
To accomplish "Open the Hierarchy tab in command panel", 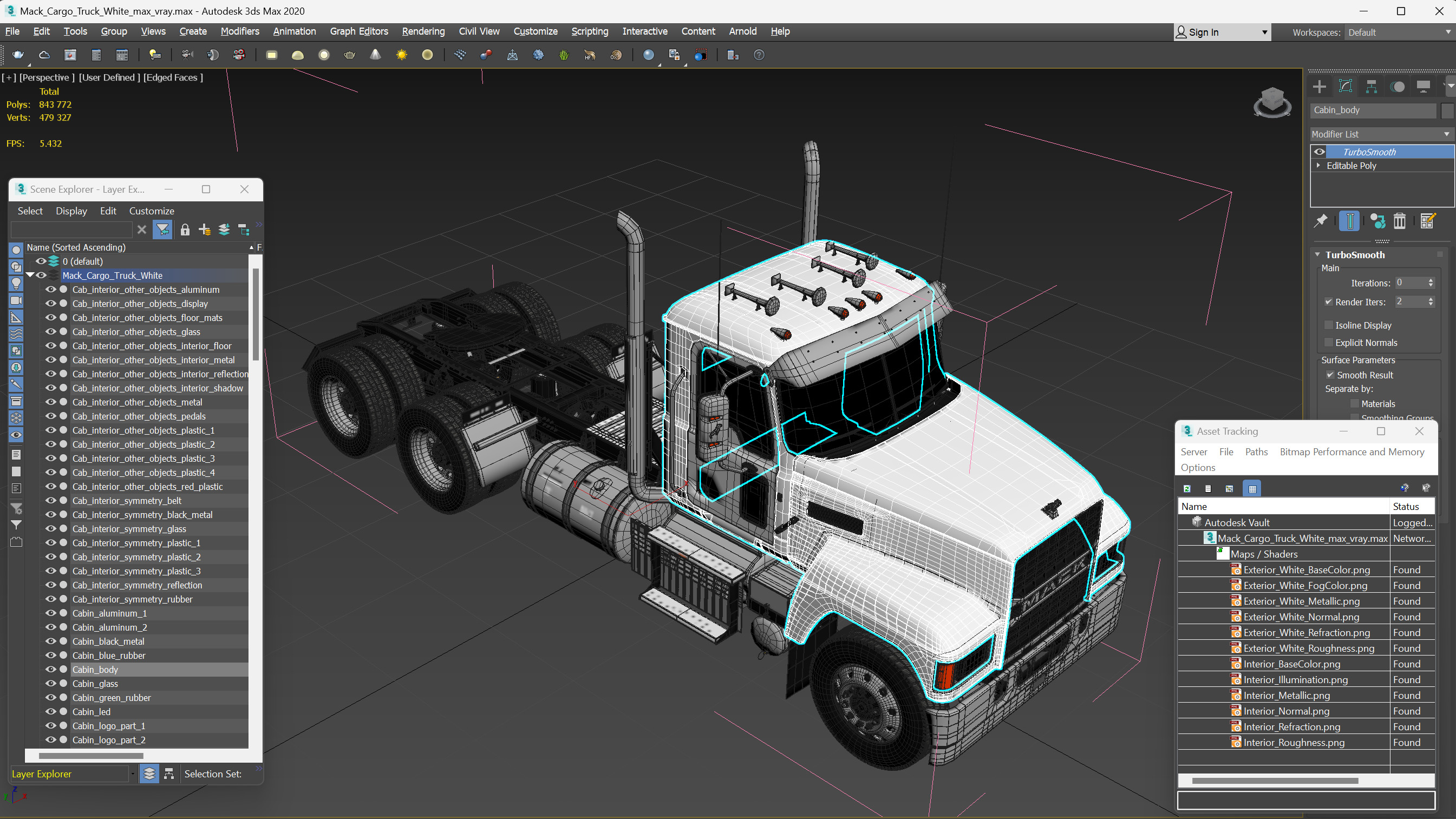I will pyautogui.click(x=1371, y=87).
